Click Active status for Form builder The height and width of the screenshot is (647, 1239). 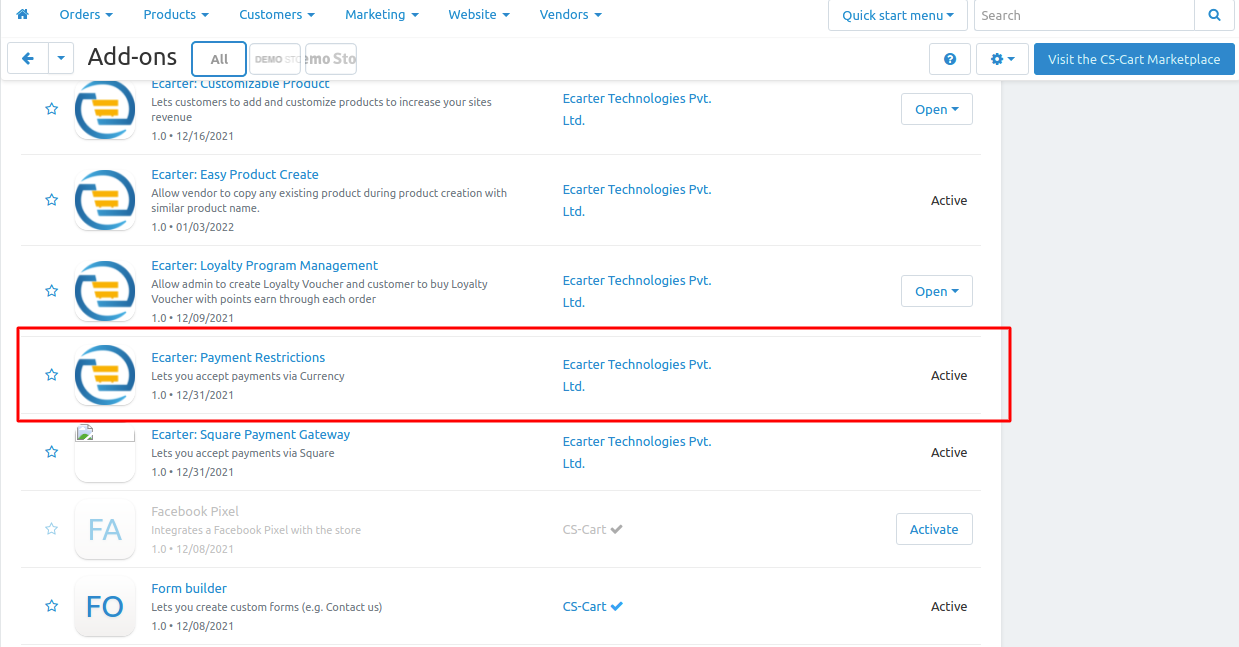coord(949,606)
